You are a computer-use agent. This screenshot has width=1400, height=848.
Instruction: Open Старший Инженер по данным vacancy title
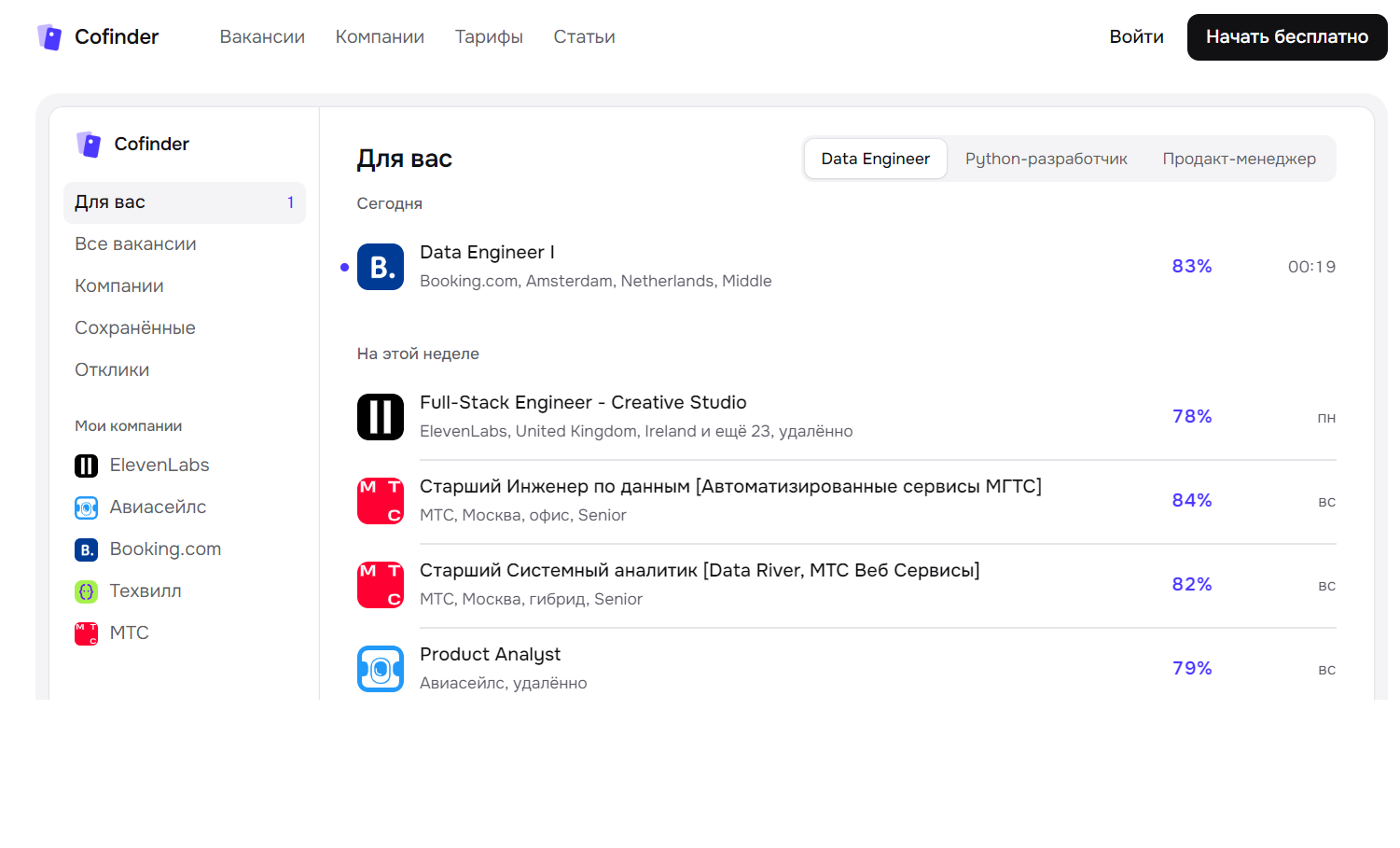(730, 486)
